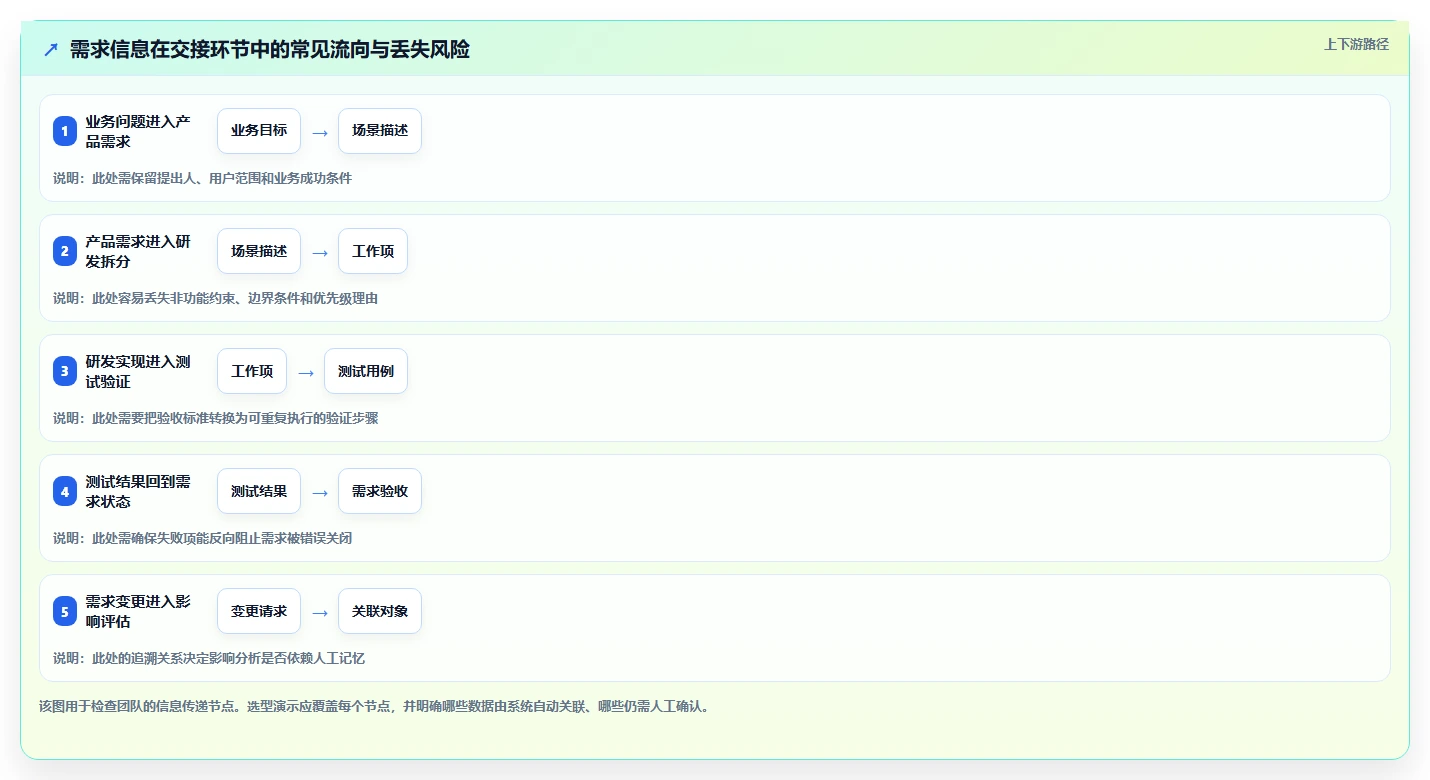Click the note about 提出人、用户范围和业务成功条件
Viewport: 1430px width, 780px height.
coord(203,178)
